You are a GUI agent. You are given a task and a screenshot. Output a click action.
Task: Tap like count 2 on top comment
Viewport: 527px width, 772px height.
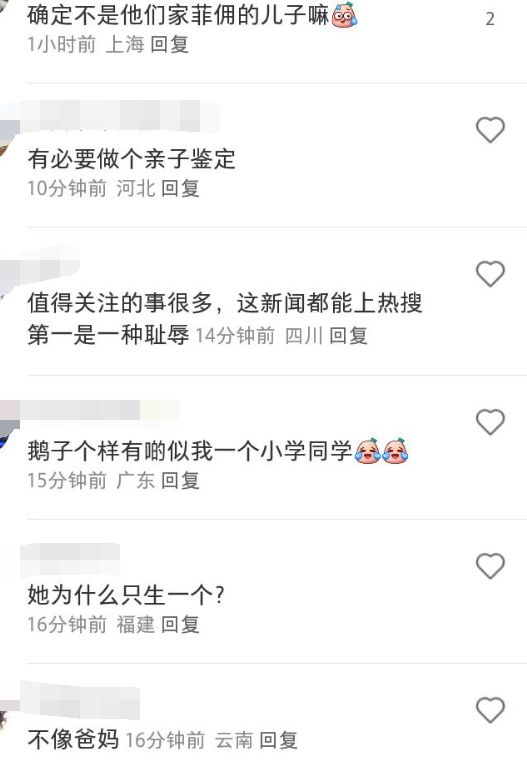(x=490, y=19)
